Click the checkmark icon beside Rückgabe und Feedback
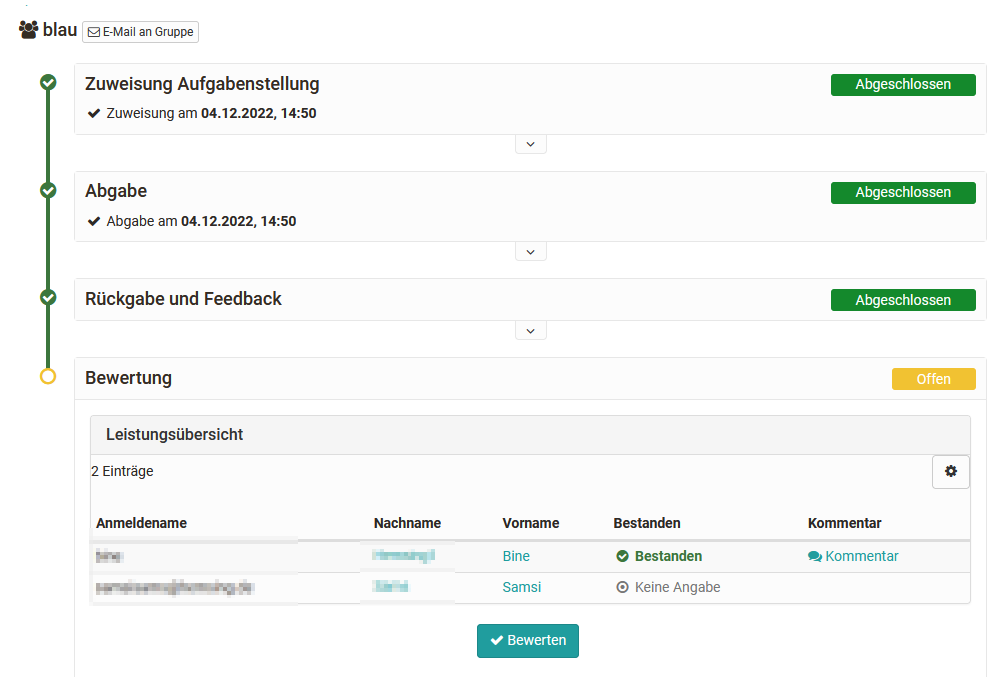 (x=48, y=298)
